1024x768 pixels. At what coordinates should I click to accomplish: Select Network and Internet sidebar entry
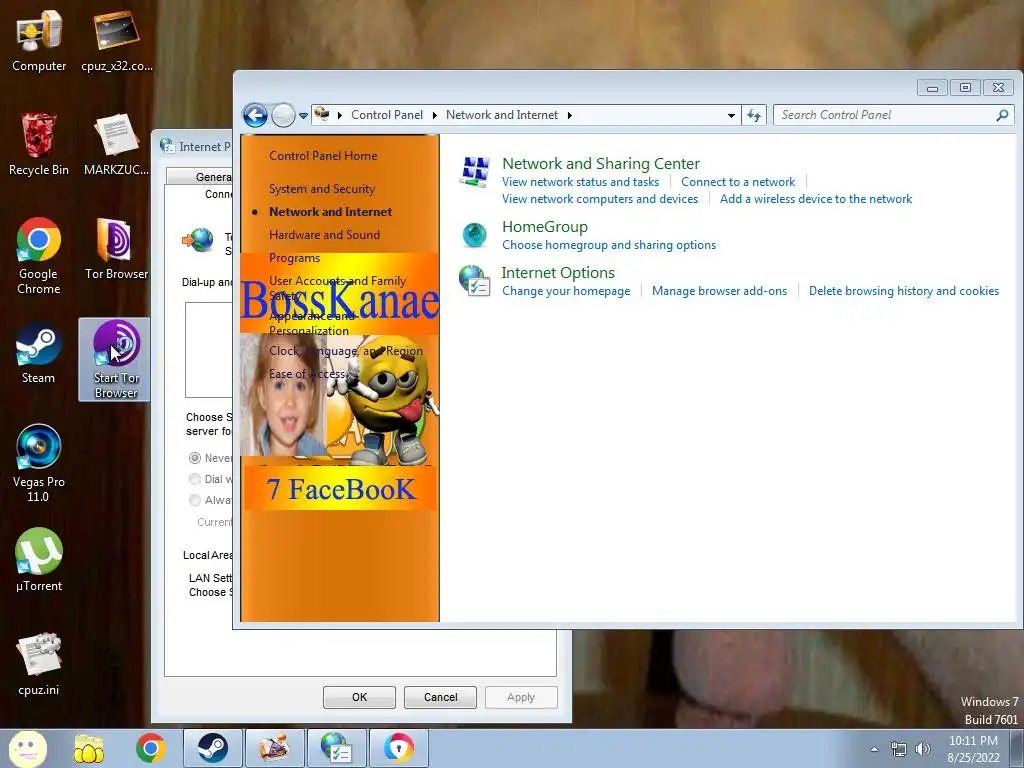(x=330, y=212)
